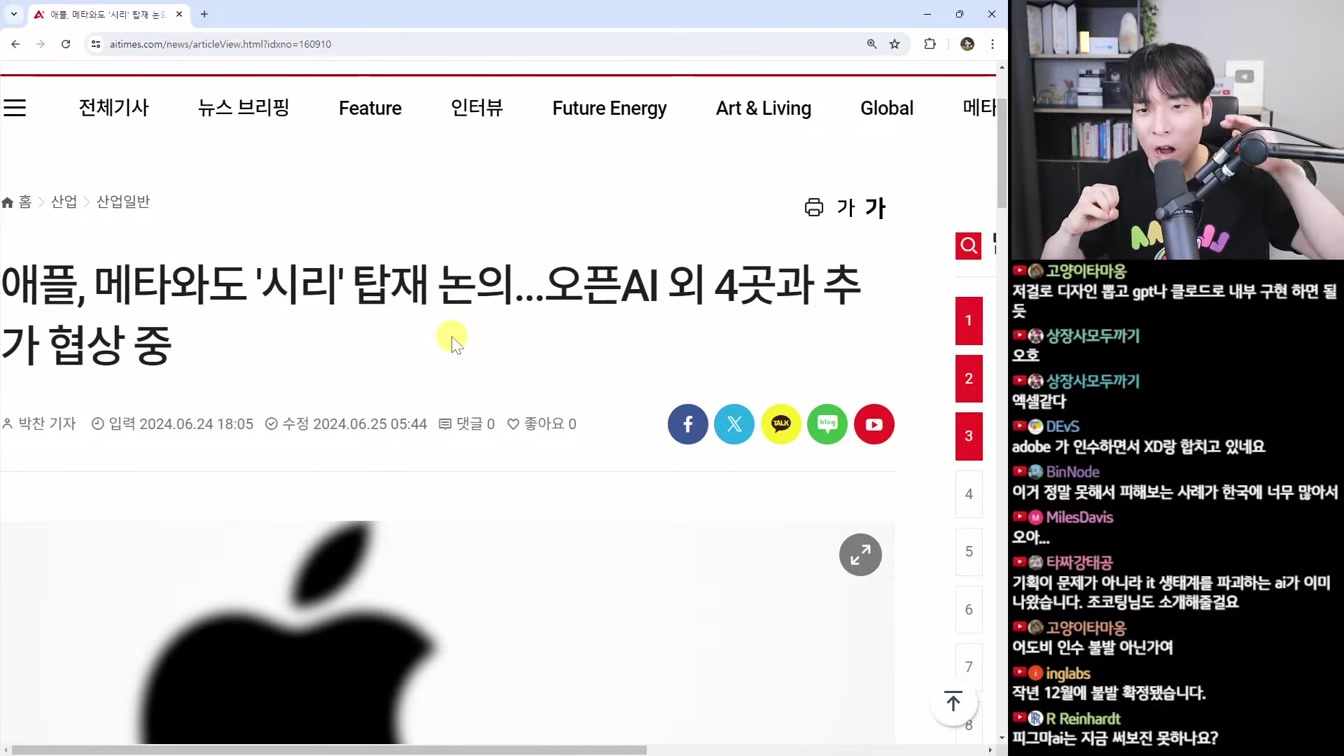1344x756 pixels.
Task: Click 산업 breadcrumb link
Action: tap(64, 202)
